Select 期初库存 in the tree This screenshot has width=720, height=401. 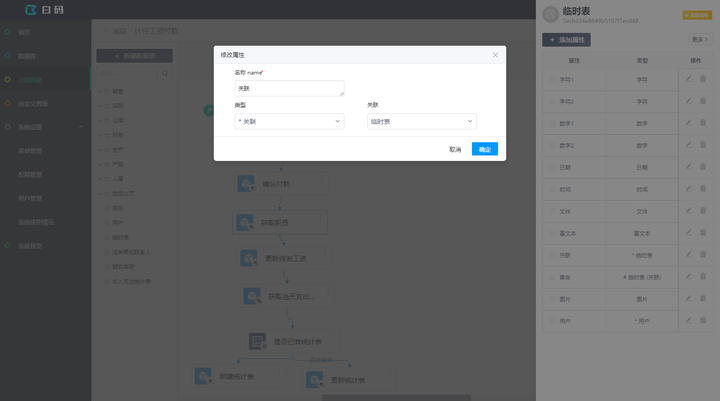tap(123, 267)
